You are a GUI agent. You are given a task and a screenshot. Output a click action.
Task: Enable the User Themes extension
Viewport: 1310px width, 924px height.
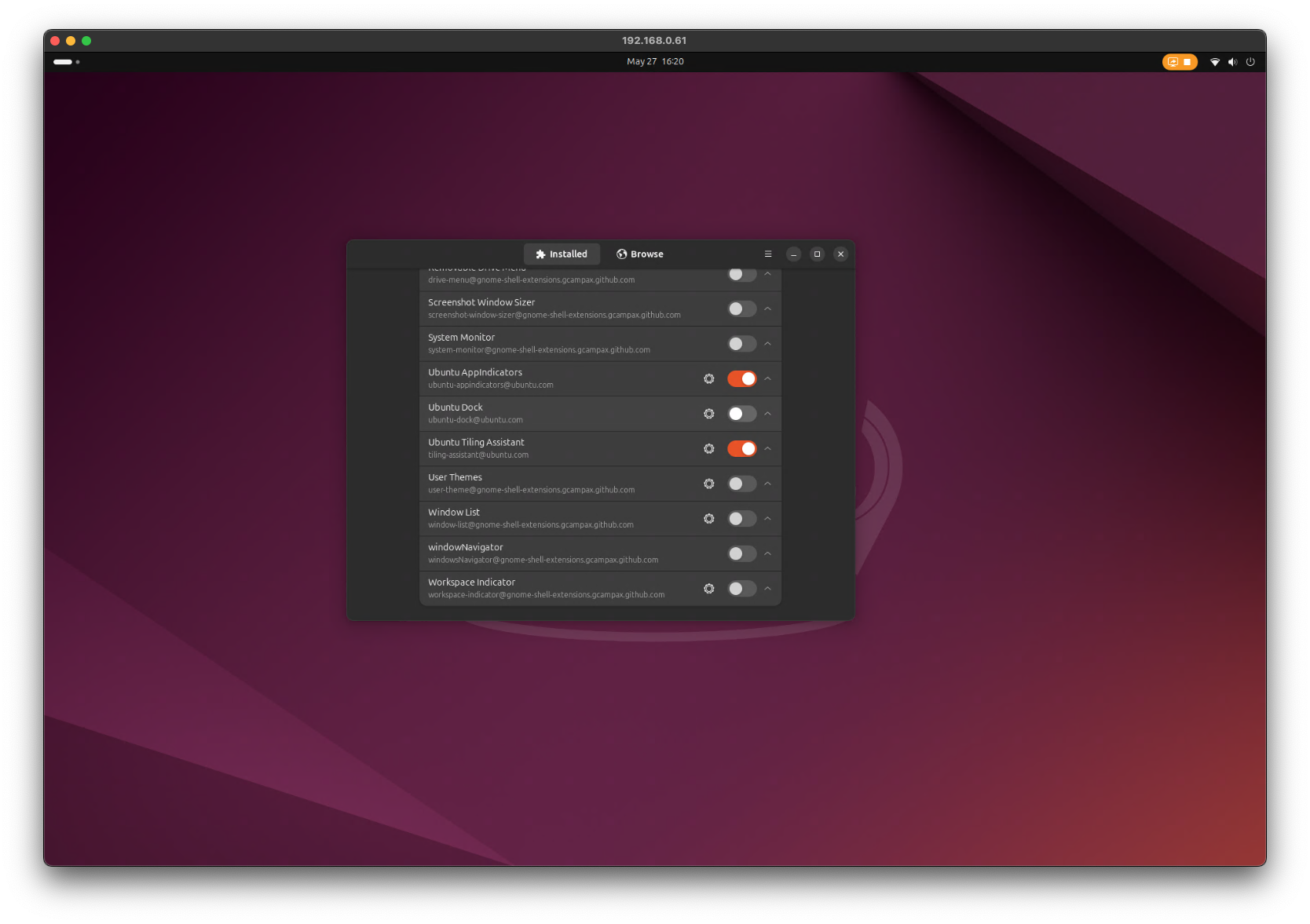coord(741,484)
